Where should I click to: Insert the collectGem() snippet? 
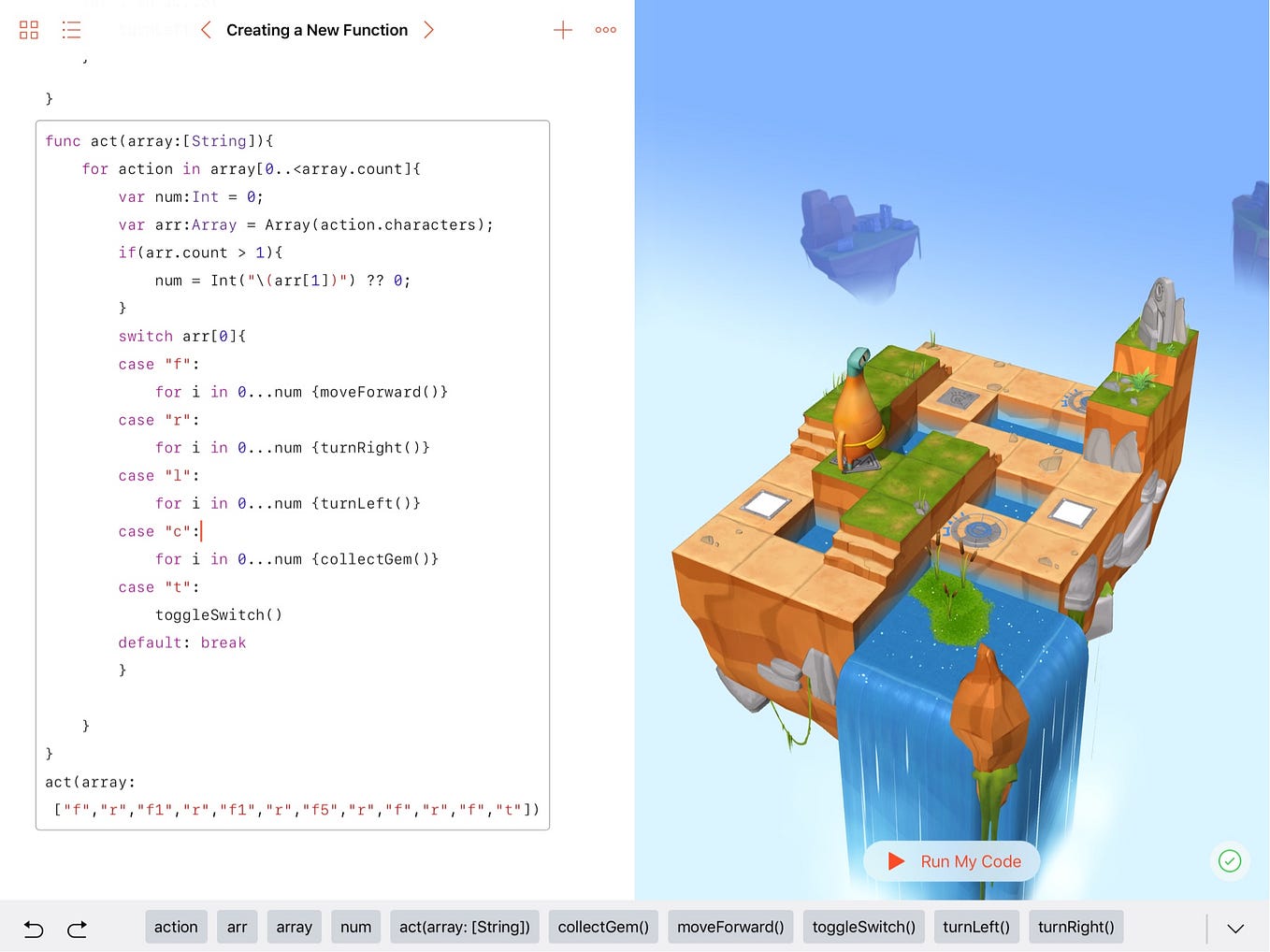(603, 927)
